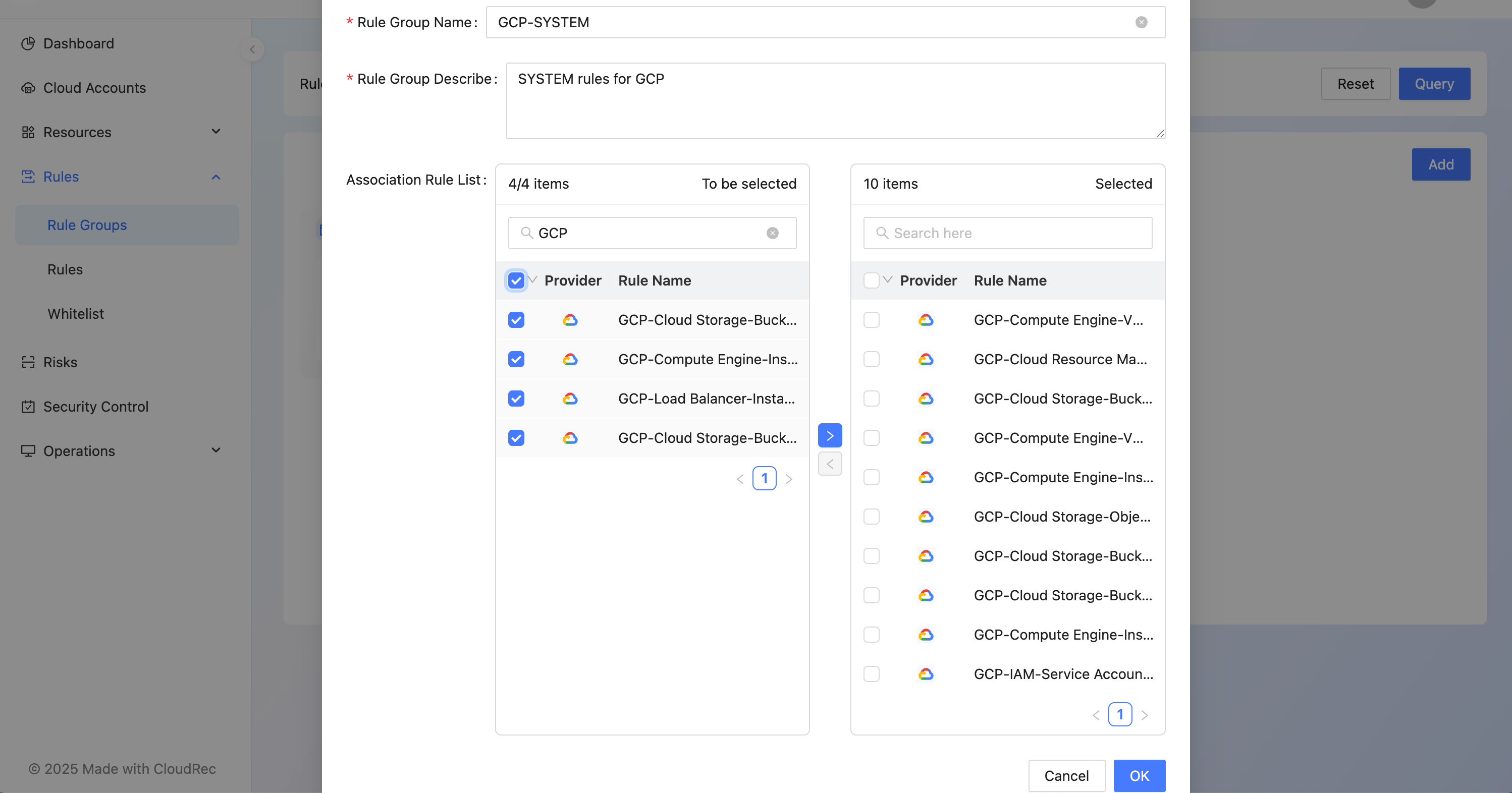Click the Operations monitor icon
This screenshot has width=1512, height=793.
pos(28,450)
